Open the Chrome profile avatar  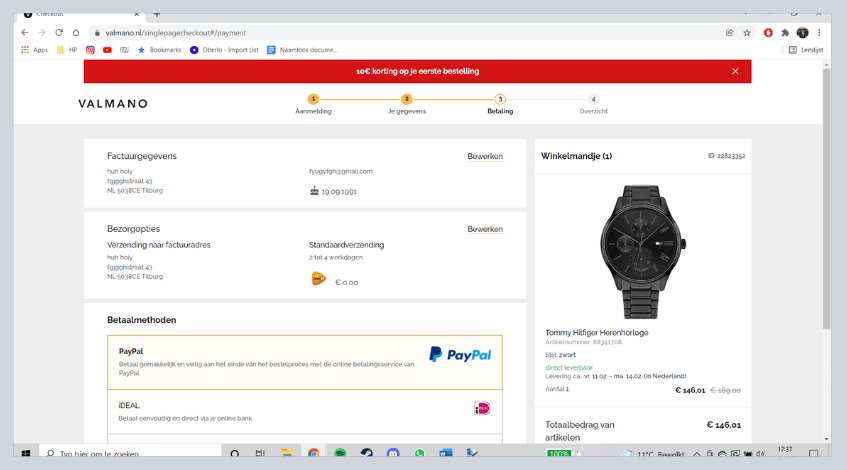click(803, 33)
